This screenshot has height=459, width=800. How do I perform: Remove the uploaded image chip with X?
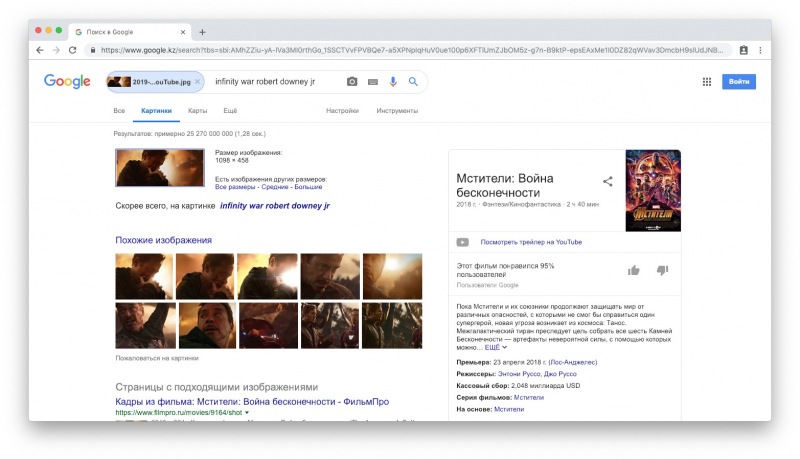(x=197, y=82)
